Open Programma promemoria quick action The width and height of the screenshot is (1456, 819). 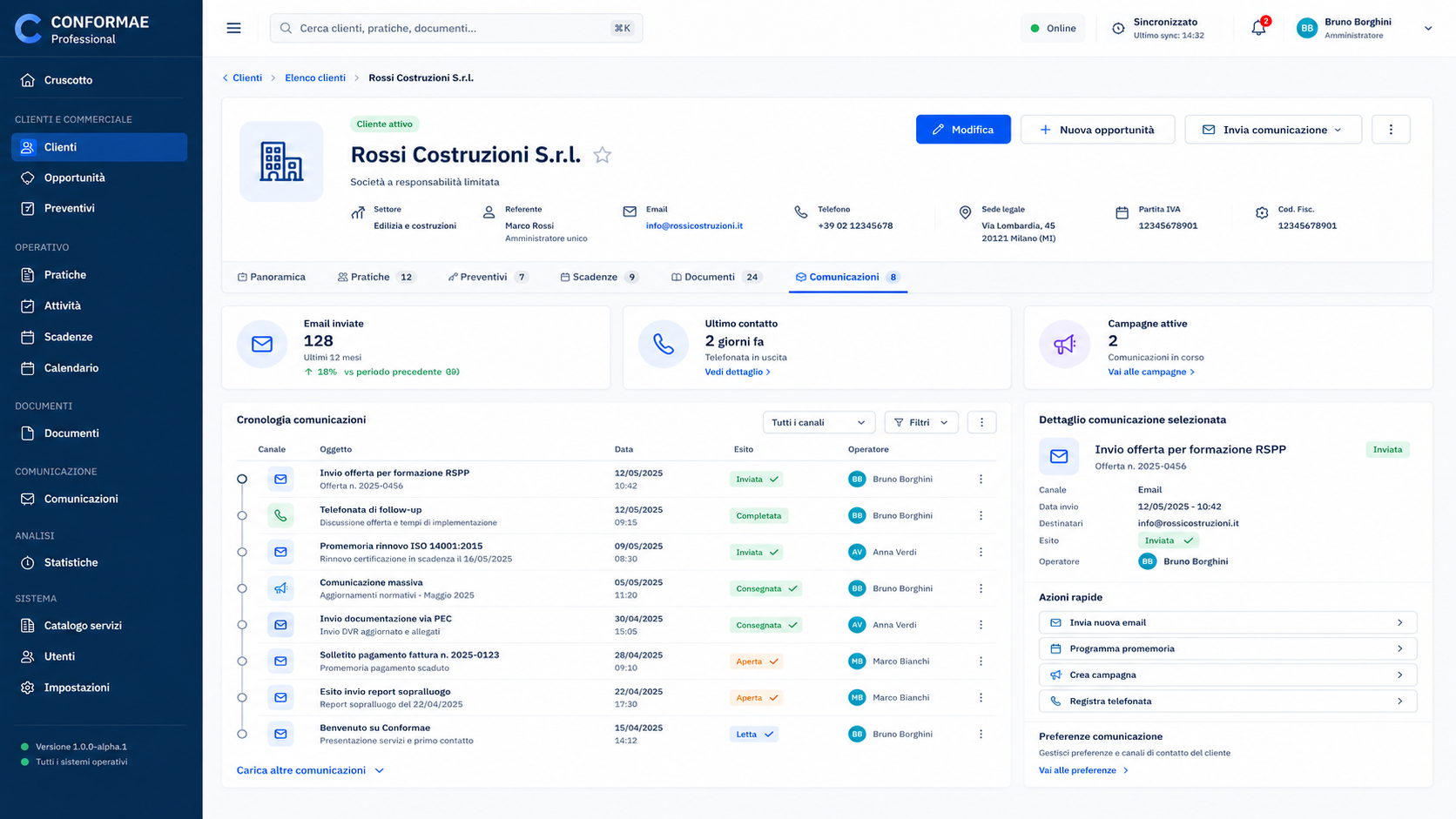click(1228, 649)
